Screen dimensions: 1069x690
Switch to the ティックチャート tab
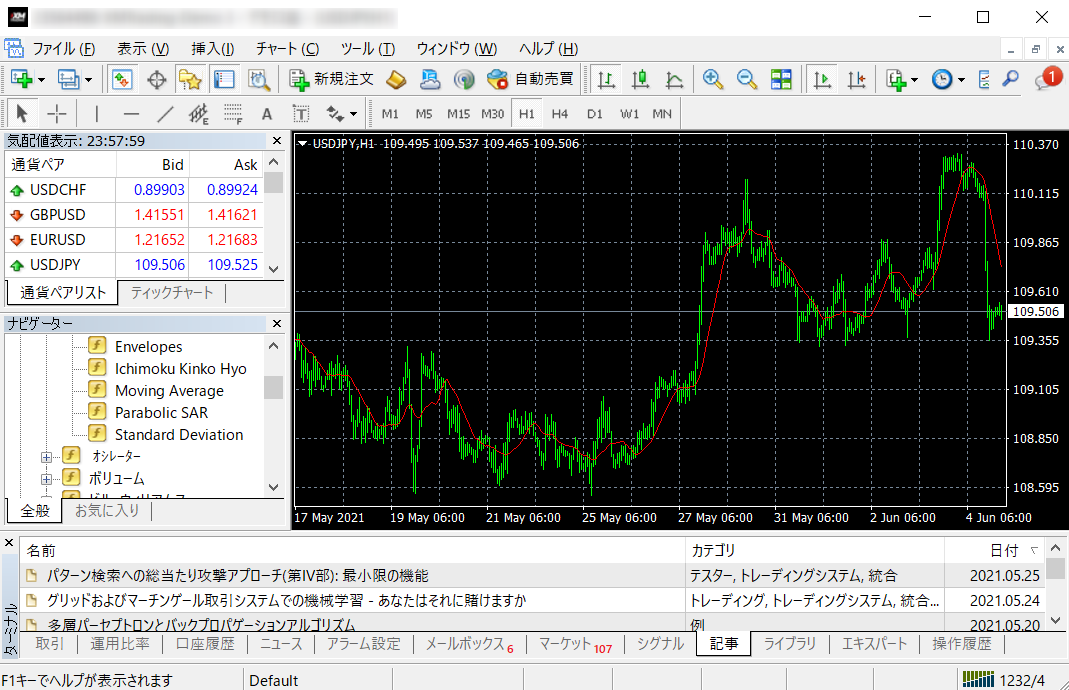(x=172, y=292)
